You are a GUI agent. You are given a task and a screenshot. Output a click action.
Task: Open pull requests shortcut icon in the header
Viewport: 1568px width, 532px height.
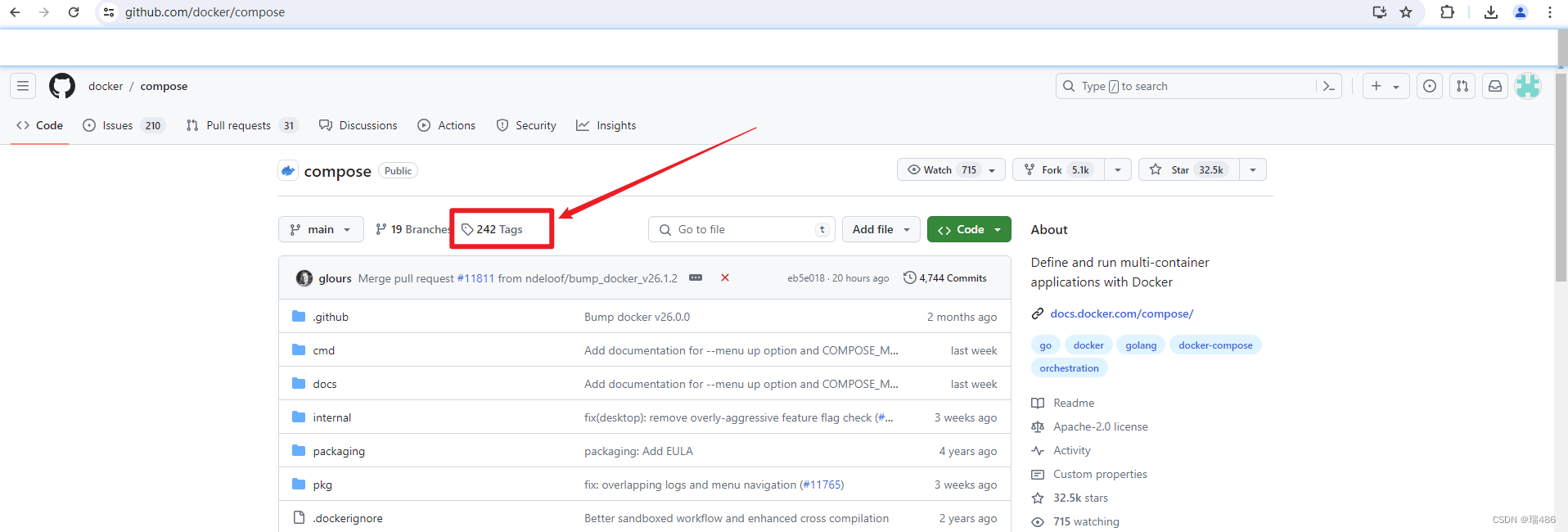pos(1462,86)
